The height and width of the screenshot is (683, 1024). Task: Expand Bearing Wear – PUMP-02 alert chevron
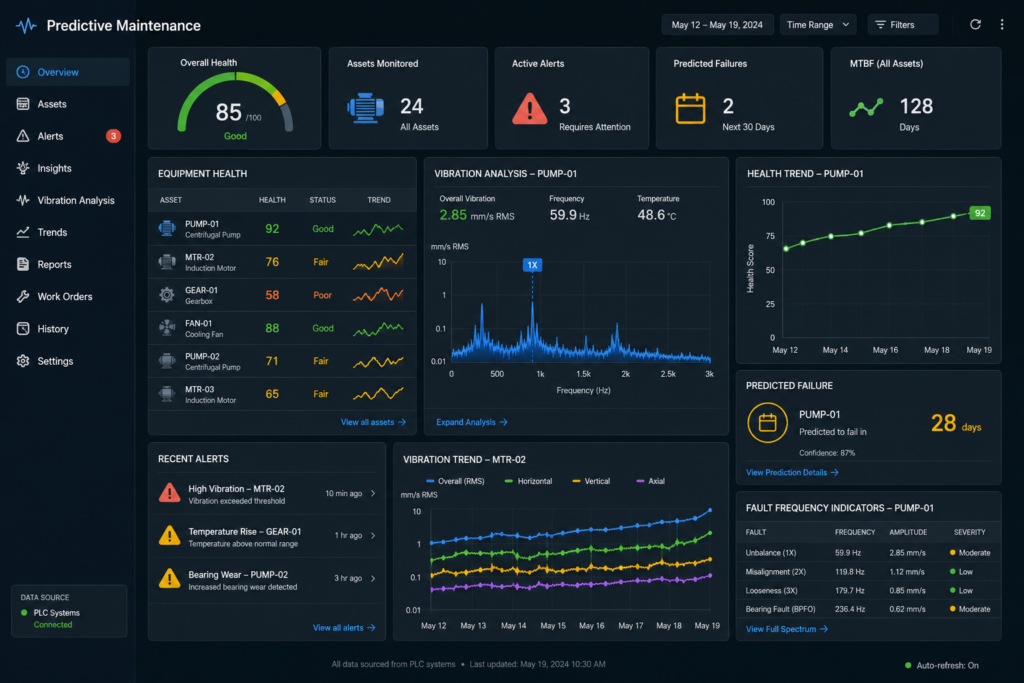point(373,579)
